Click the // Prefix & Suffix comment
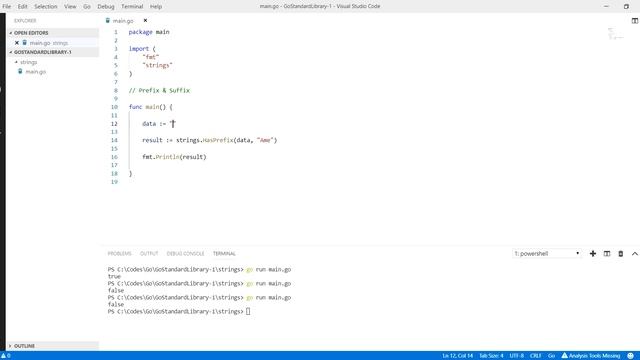 tap(159, 90)
